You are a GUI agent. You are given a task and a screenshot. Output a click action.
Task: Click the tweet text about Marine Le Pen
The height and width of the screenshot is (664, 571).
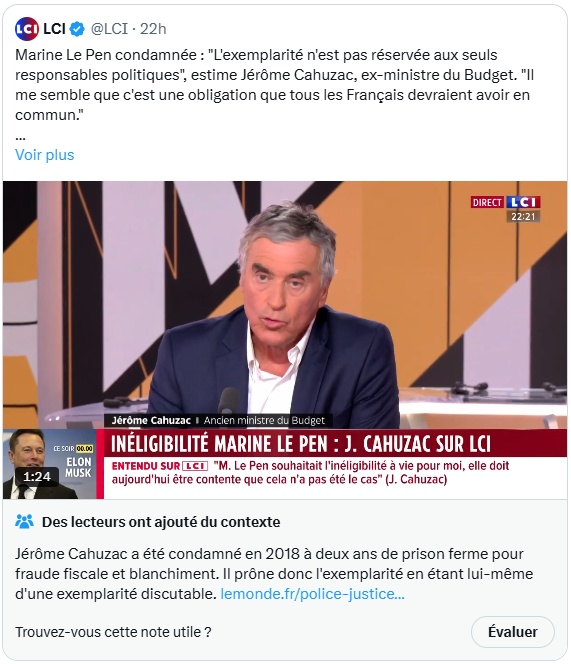pyautogui.click(x=274, y=85)
